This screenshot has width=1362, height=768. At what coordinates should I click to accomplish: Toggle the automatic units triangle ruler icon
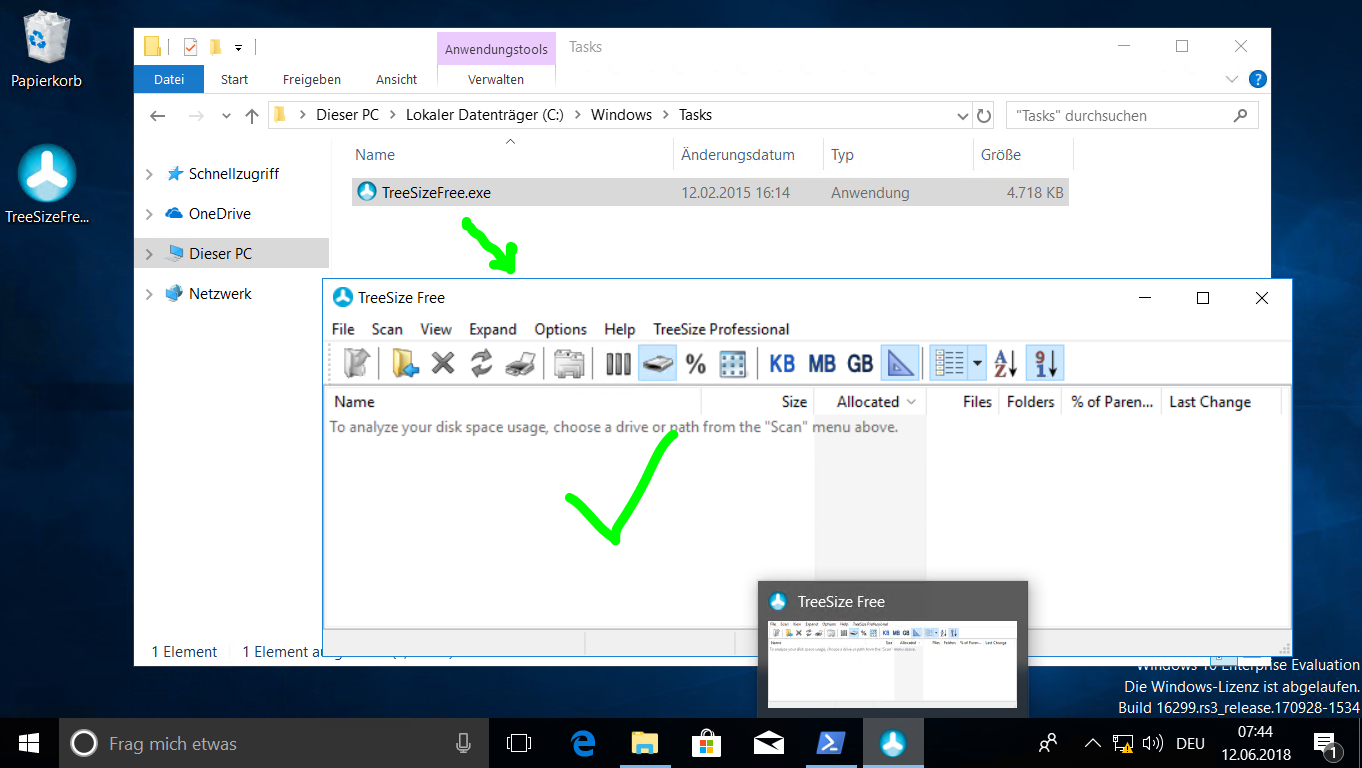point(899,363)
